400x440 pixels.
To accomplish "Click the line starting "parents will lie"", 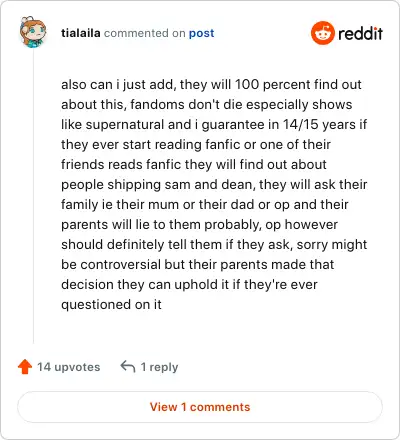I will tap(199, 225).
